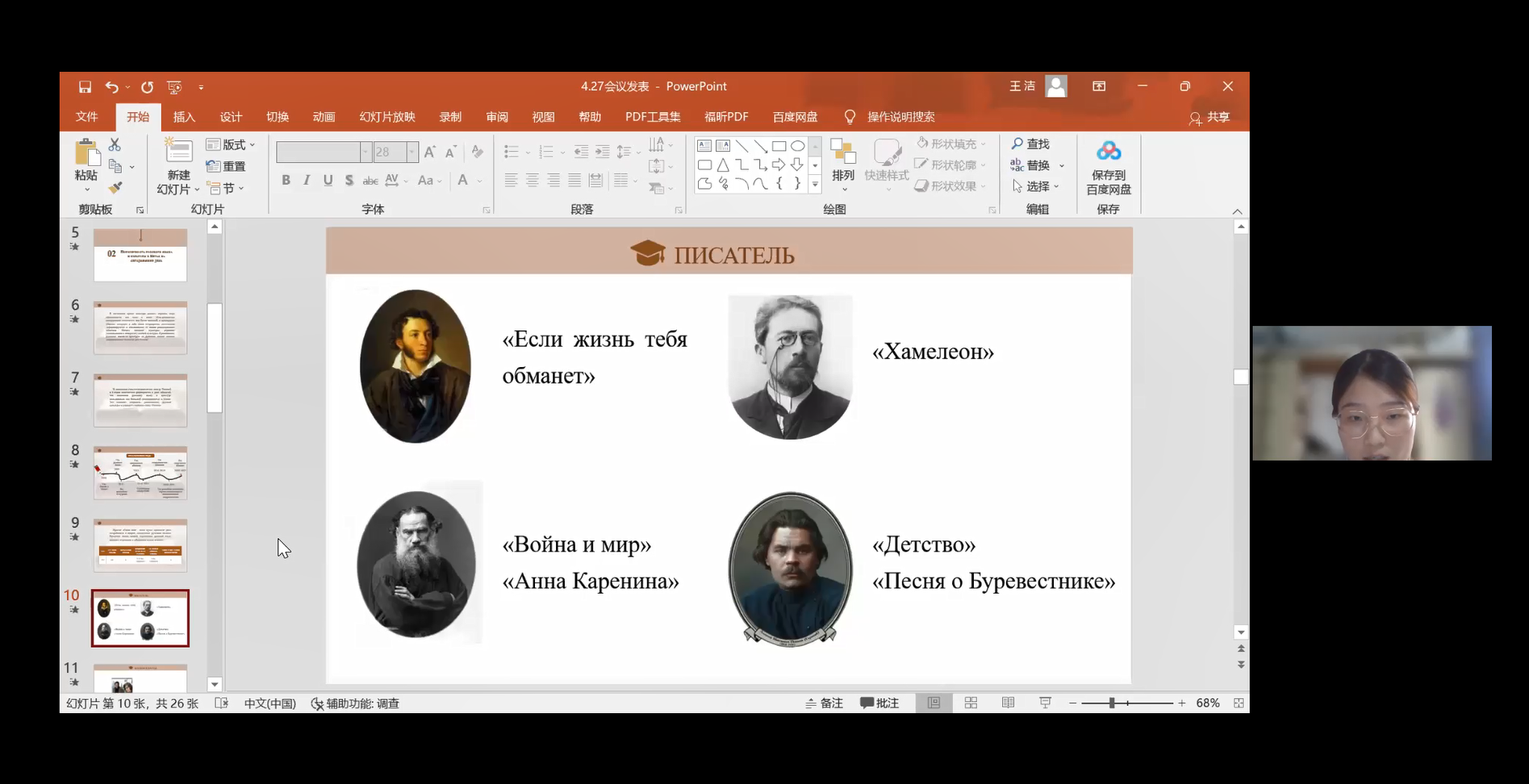Image resolution: width=1529 pixels, height=784 pixels.
Task: Align text left
Action: tap(511, 180)
